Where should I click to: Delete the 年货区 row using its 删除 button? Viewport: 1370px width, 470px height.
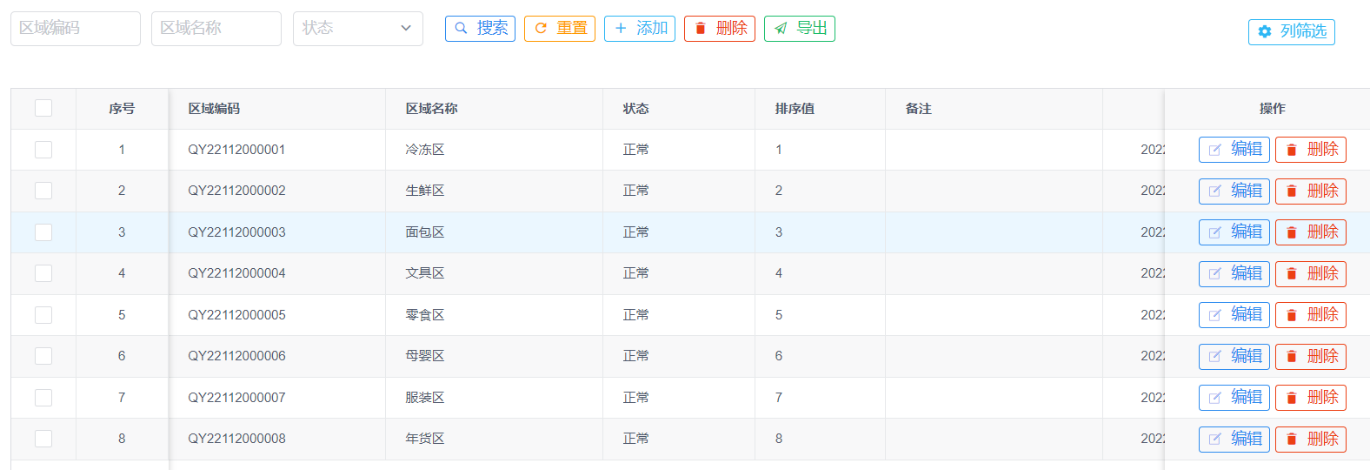1310,439
